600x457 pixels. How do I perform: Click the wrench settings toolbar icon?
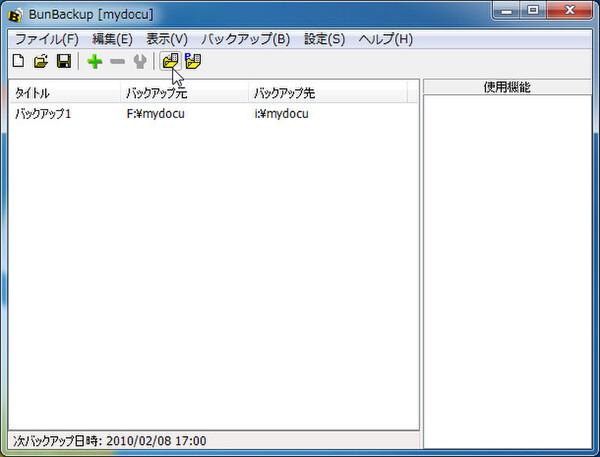pyautogui.click(x=140, y=62)
